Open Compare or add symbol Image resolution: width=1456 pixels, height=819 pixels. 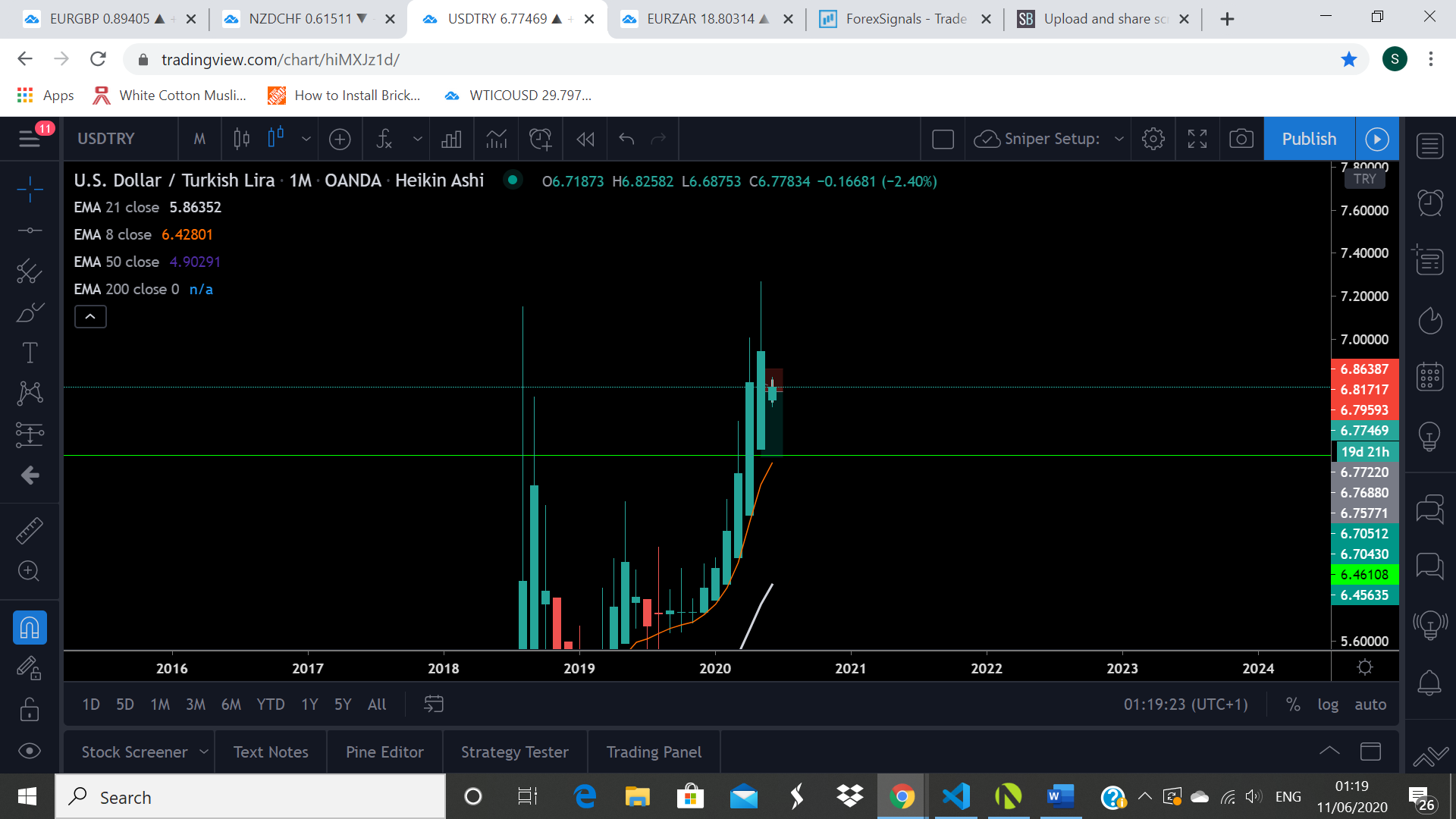point(340,139)
